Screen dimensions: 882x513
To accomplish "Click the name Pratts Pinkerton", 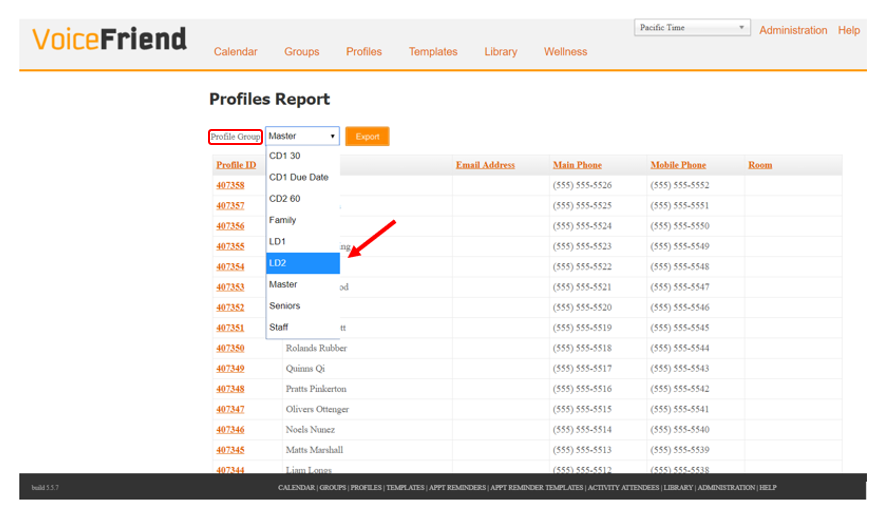I will [316, 389].
